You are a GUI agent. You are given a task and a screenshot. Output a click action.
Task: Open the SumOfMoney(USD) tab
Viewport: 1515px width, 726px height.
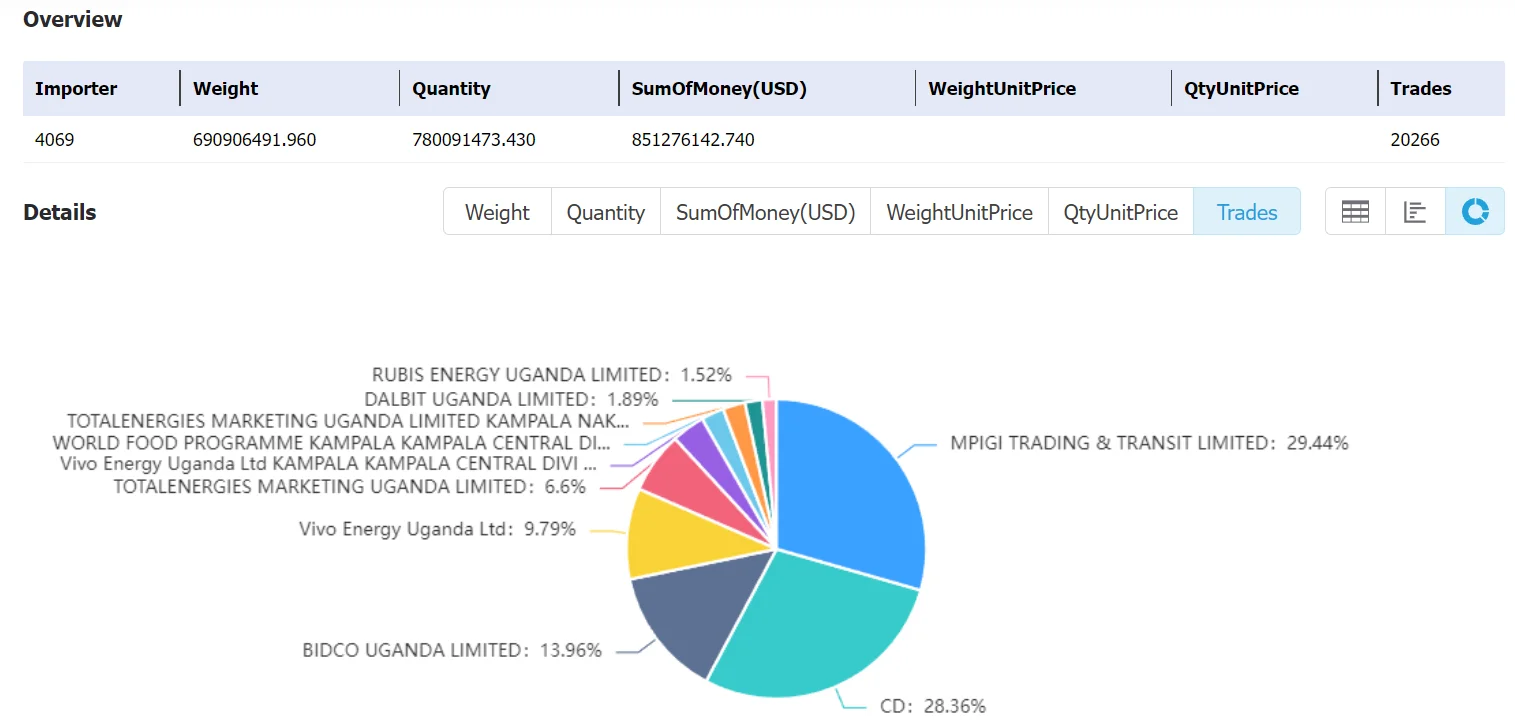(x=766, y=212)
